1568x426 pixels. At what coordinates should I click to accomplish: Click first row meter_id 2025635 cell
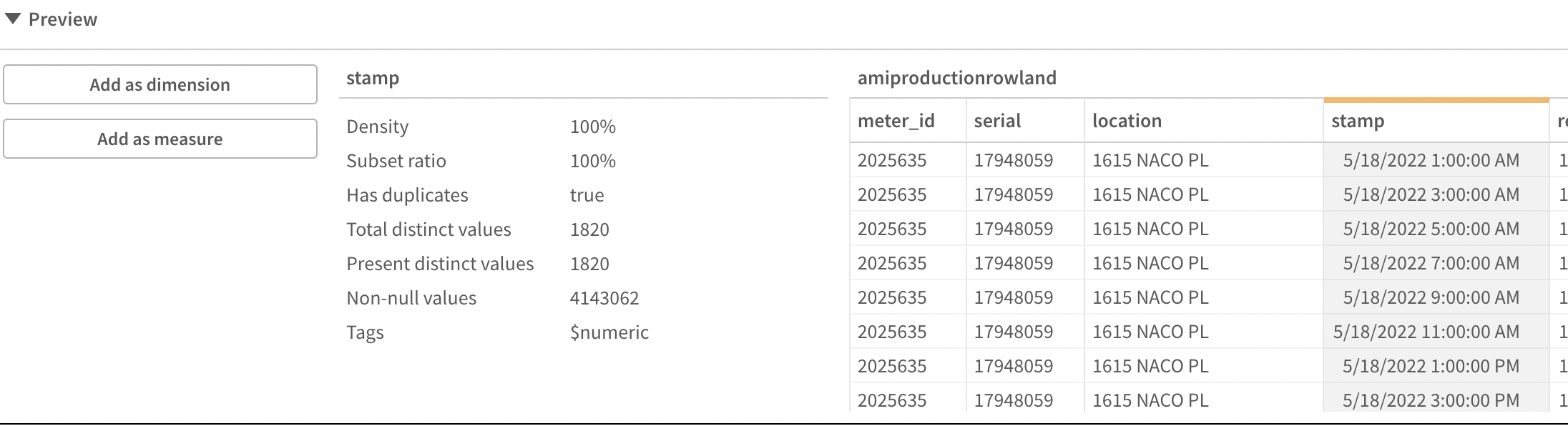[x=892, y=160]
